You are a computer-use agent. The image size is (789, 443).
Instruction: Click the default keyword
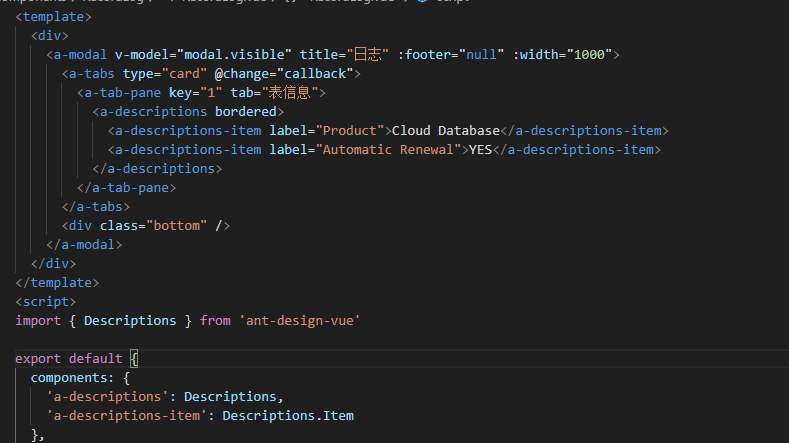click(x=96, y=358)
